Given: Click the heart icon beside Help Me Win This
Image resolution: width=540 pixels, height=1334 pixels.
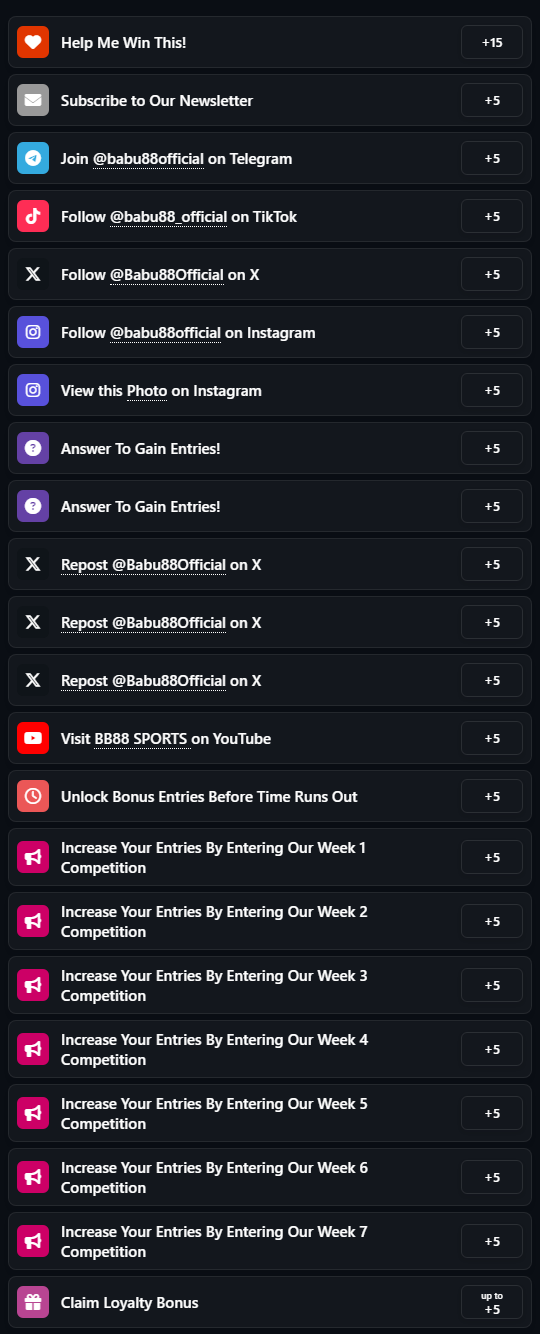Looking at the screenshot, I should coord(33,42).
